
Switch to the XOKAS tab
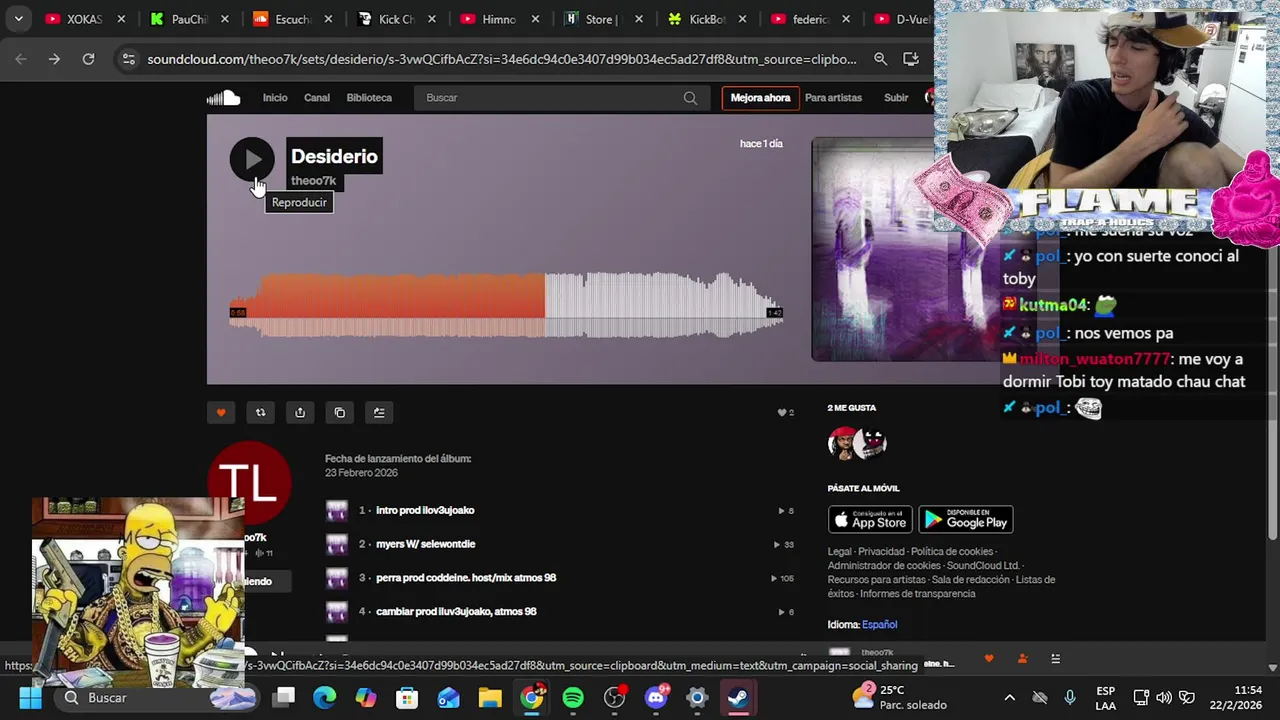pyautogui.click(x=85, y=19)
